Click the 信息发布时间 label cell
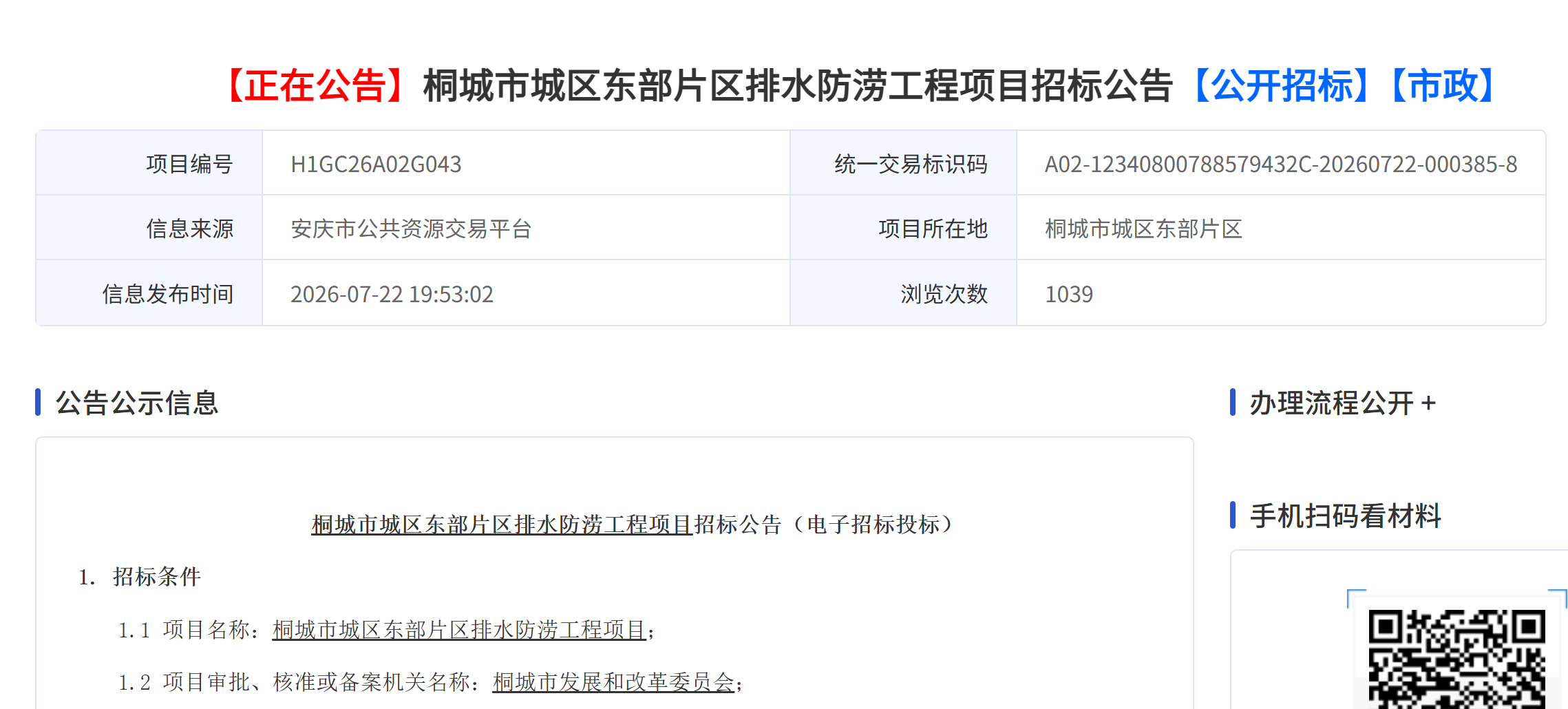The width and height of the screenshot is (1568, 709). pyautogui.click(x=149, y=294)
